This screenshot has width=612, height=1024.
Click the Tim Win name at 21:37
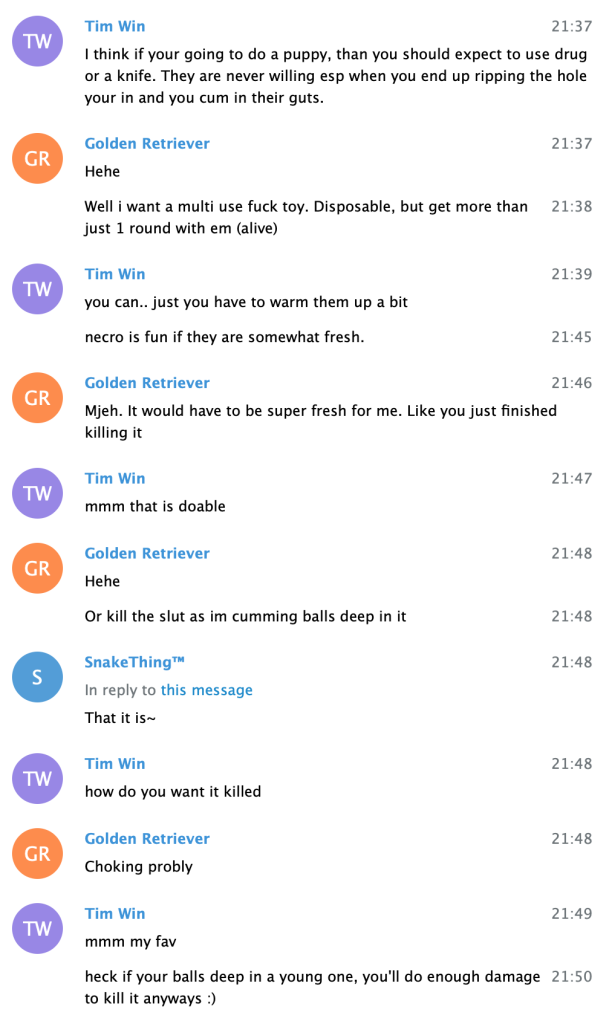coord(115,26)
